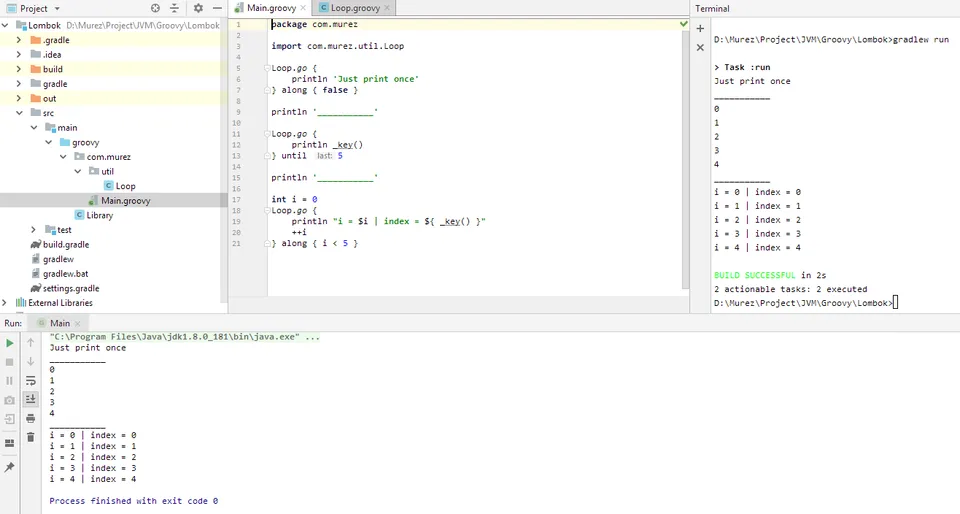Clear Run console with trash icon
960x514 pixels.
(31, 438)
